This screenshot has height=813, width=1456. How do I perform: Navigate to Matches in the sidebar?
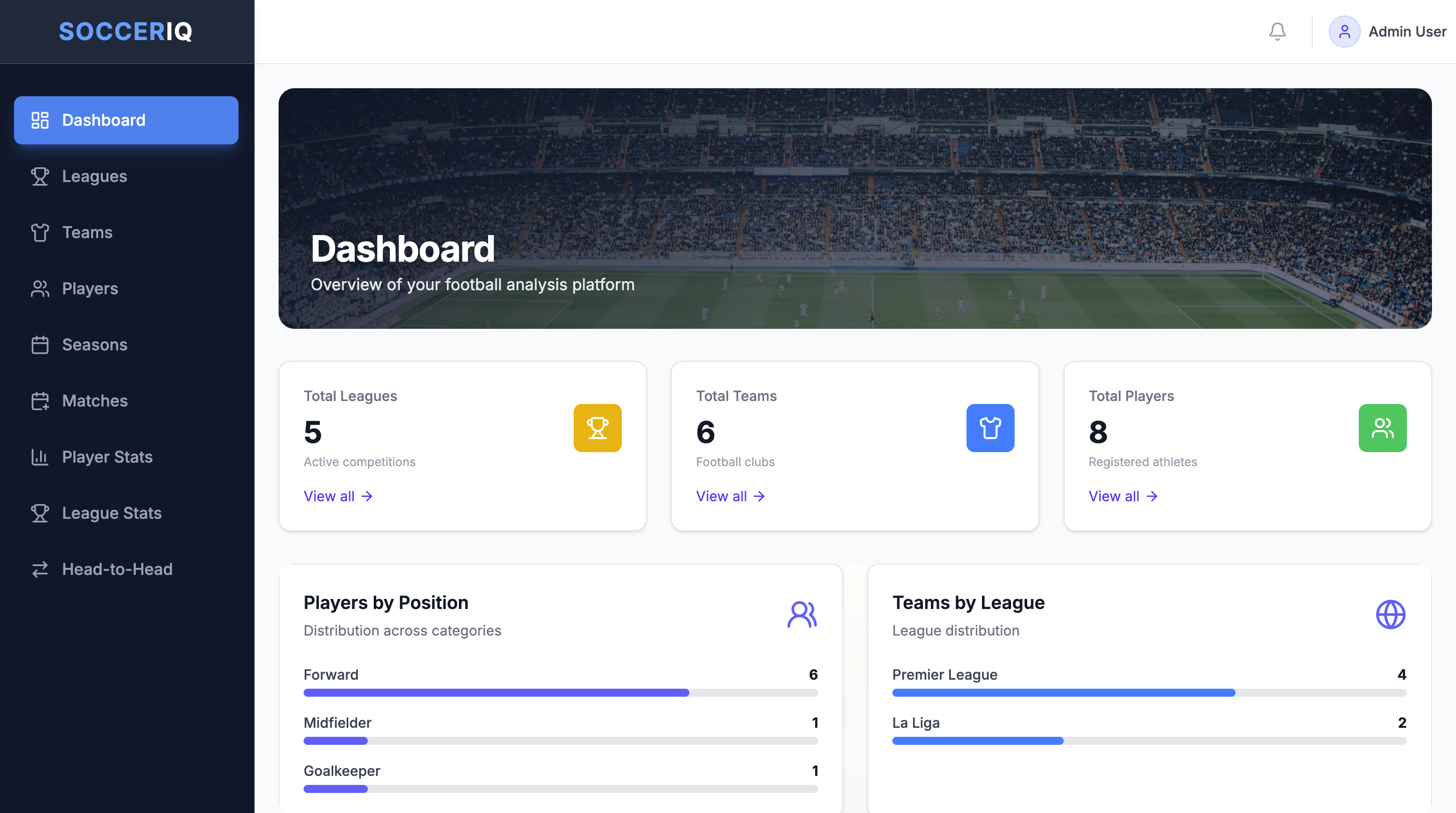[x=95, y=401]
